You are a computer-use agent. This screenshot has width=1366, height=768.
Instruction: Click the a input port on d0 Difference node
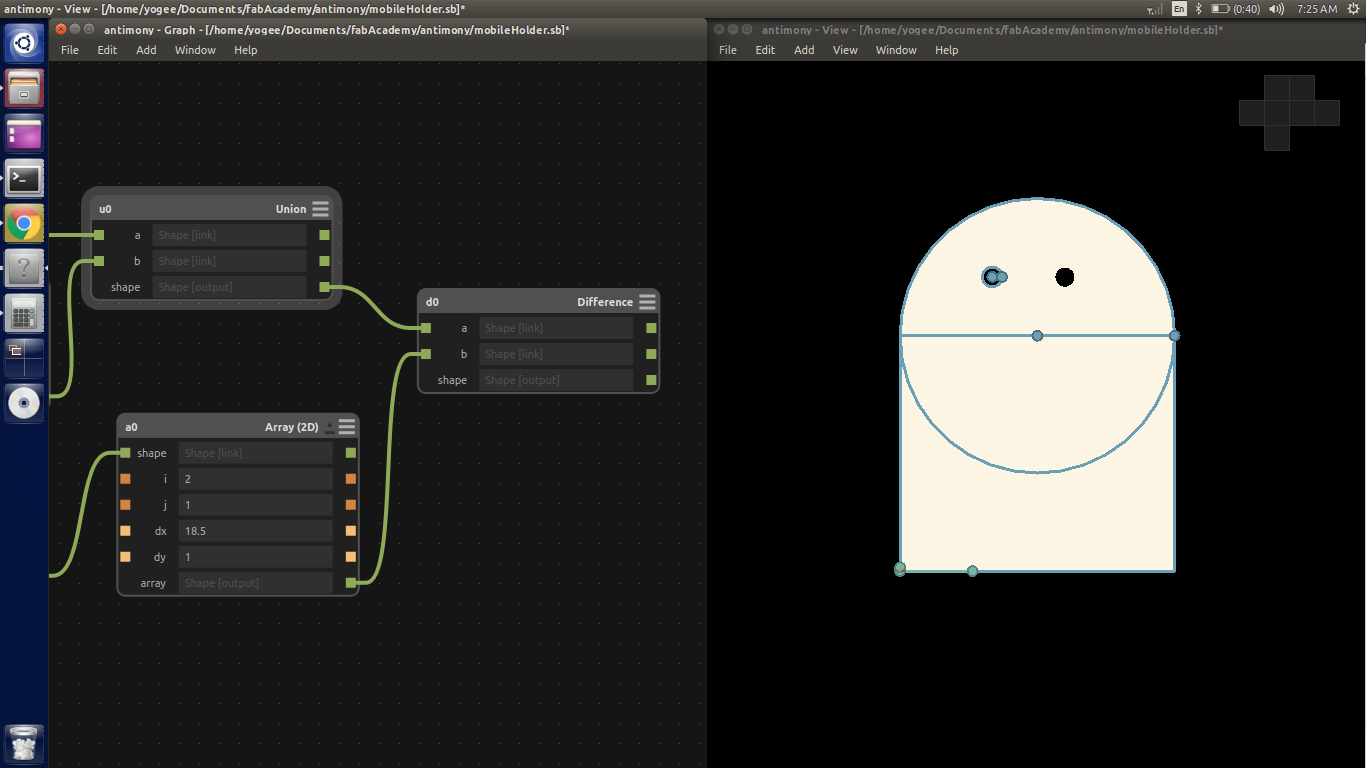pyautogui.click(x=425, y=327)
